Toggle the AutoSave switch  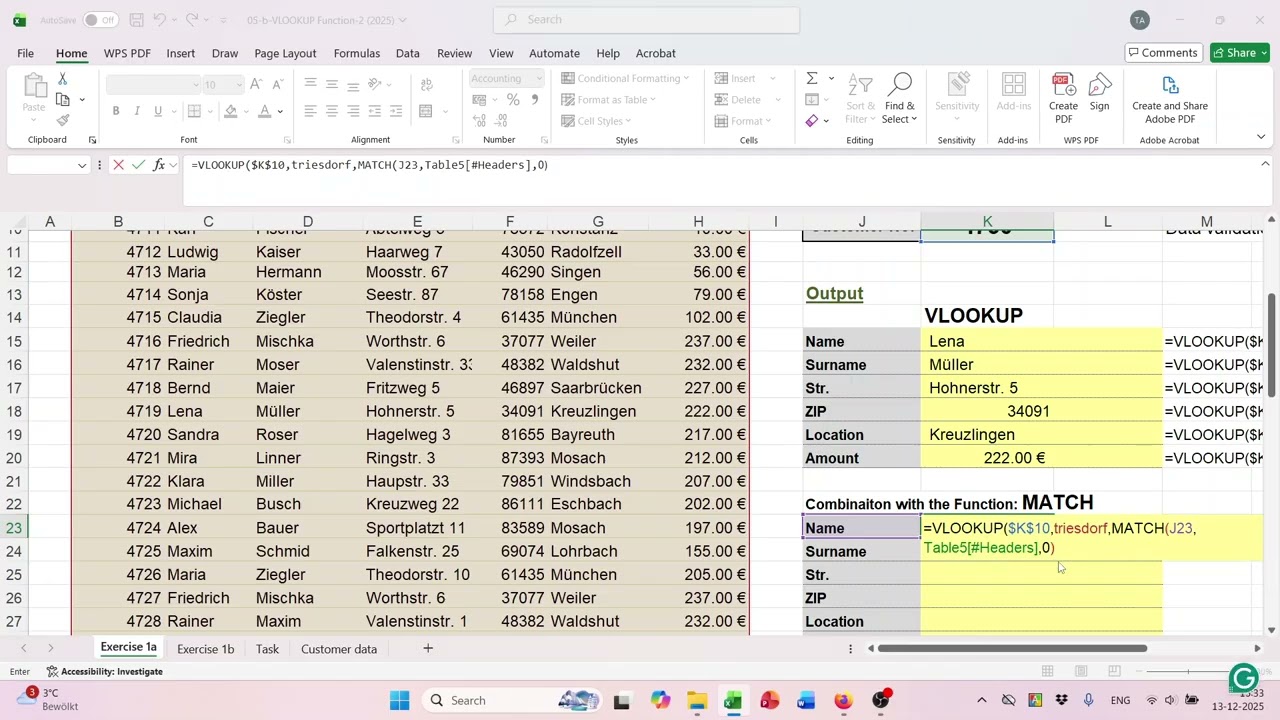(100, 20)
